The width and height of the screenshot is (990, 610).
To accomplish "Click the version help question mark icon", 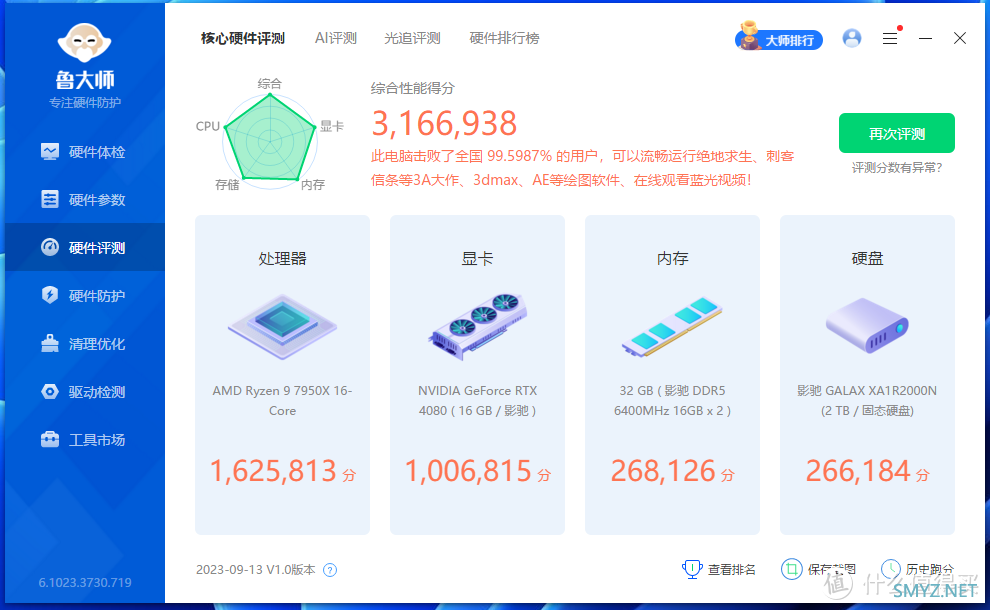I will [330, 570].
